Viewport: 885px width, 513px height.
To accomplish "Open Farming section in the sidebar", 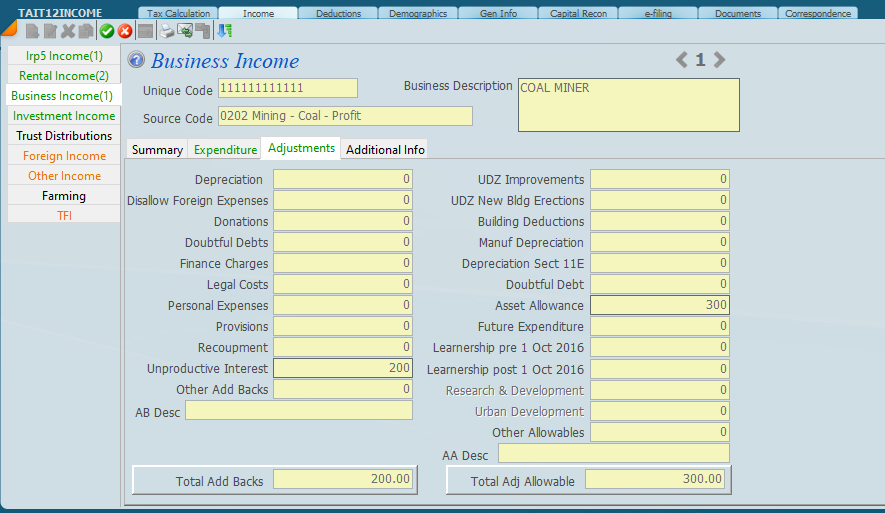I will [64, 196].
